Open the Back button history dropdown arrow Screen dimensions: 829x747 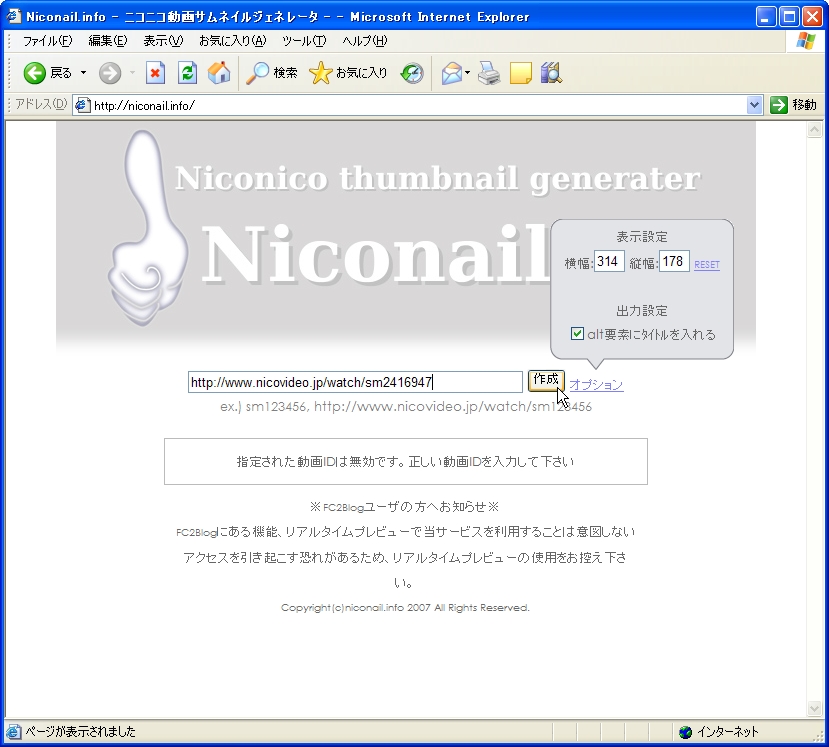(x=84, y=73)
